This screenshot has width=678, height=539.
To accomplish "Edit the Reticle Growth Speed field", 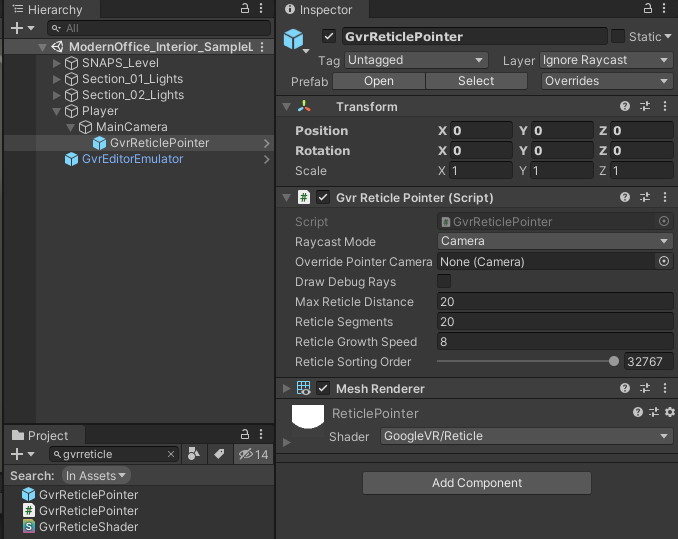I will tap(555, 342).
